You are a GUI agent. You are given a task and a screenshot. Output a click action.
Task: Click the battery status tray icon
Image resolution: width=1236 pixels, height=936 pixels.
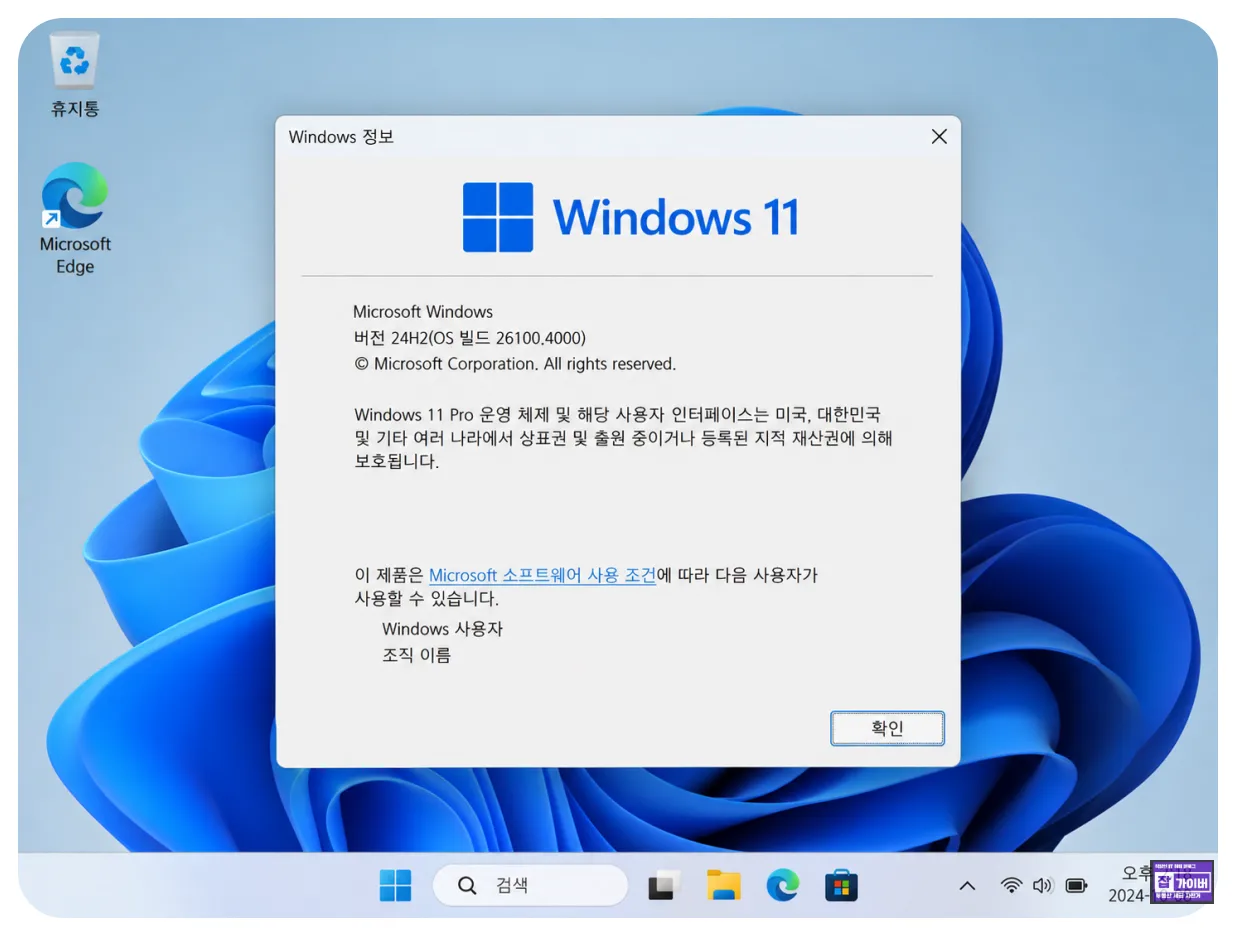pyautogui.click(x=1076, y=885)
